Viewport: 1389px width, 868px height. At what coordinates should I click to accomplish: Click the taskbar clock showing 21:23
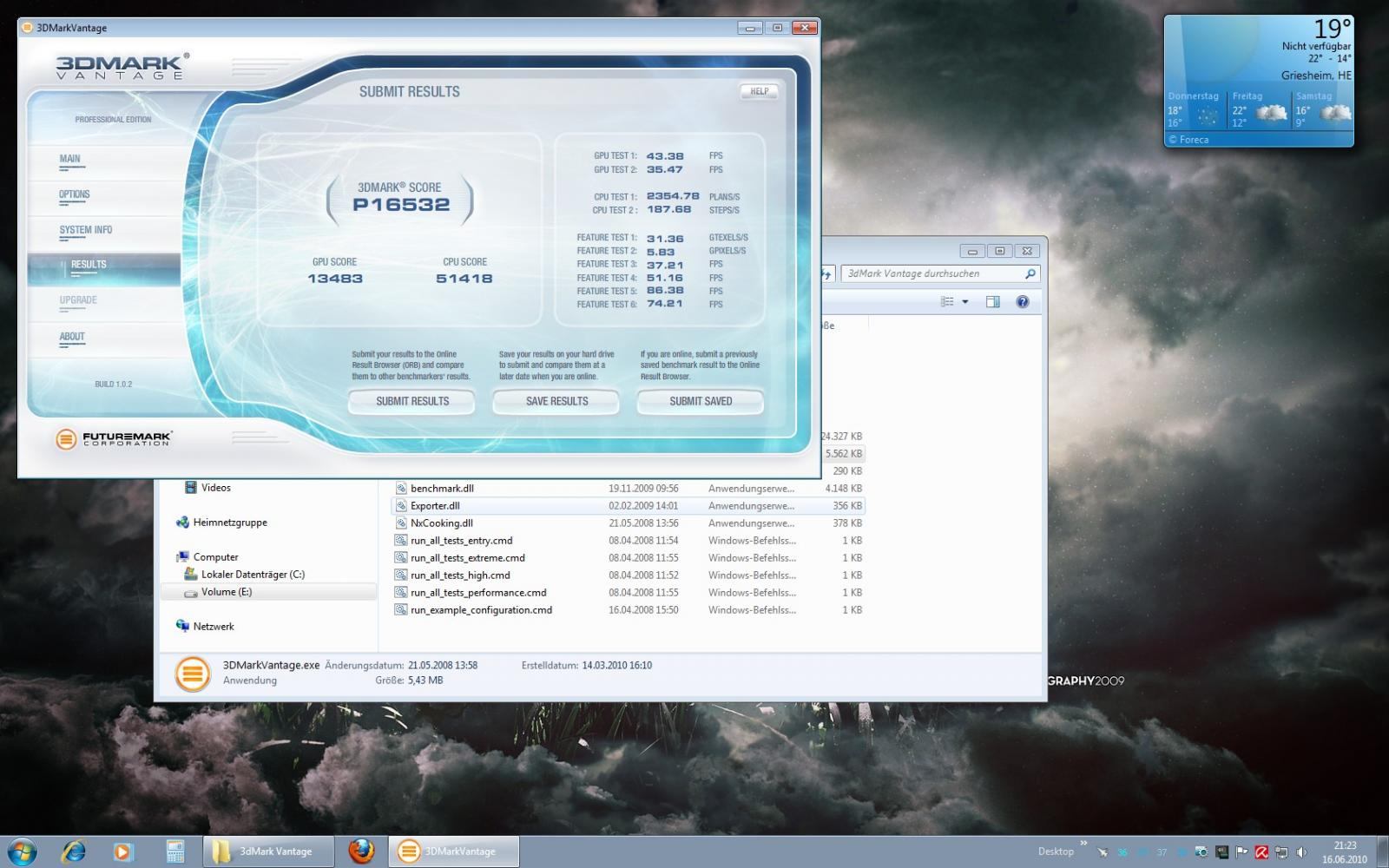(x=1345, y=852)
